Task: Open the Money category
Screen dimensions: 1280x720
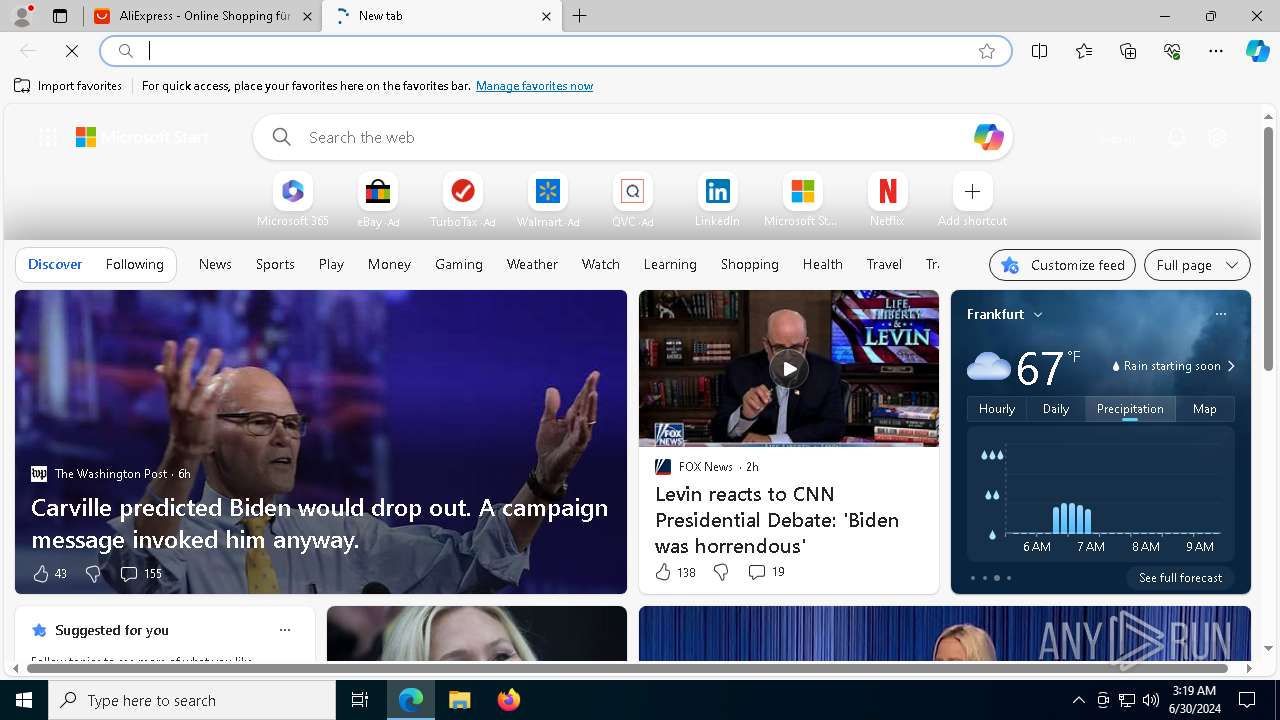Action: click(389, 264)
